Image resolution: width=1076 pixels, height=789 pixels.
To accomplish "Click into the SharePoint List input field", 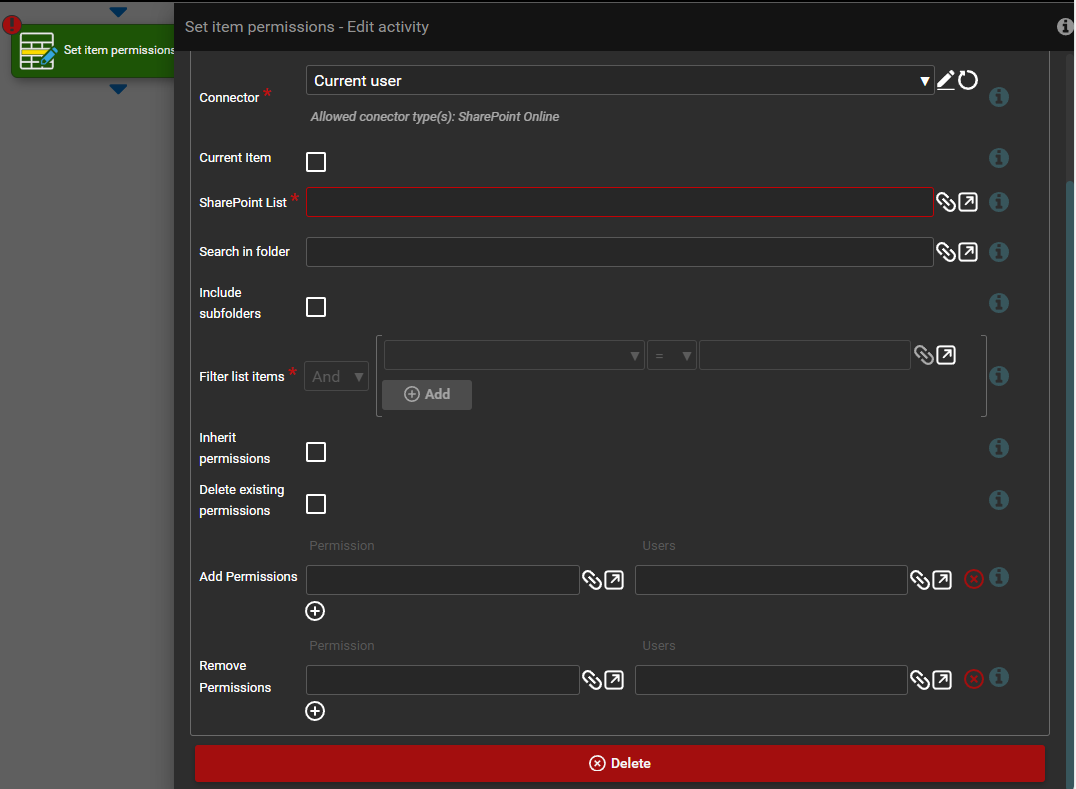I will pos(619,202).
